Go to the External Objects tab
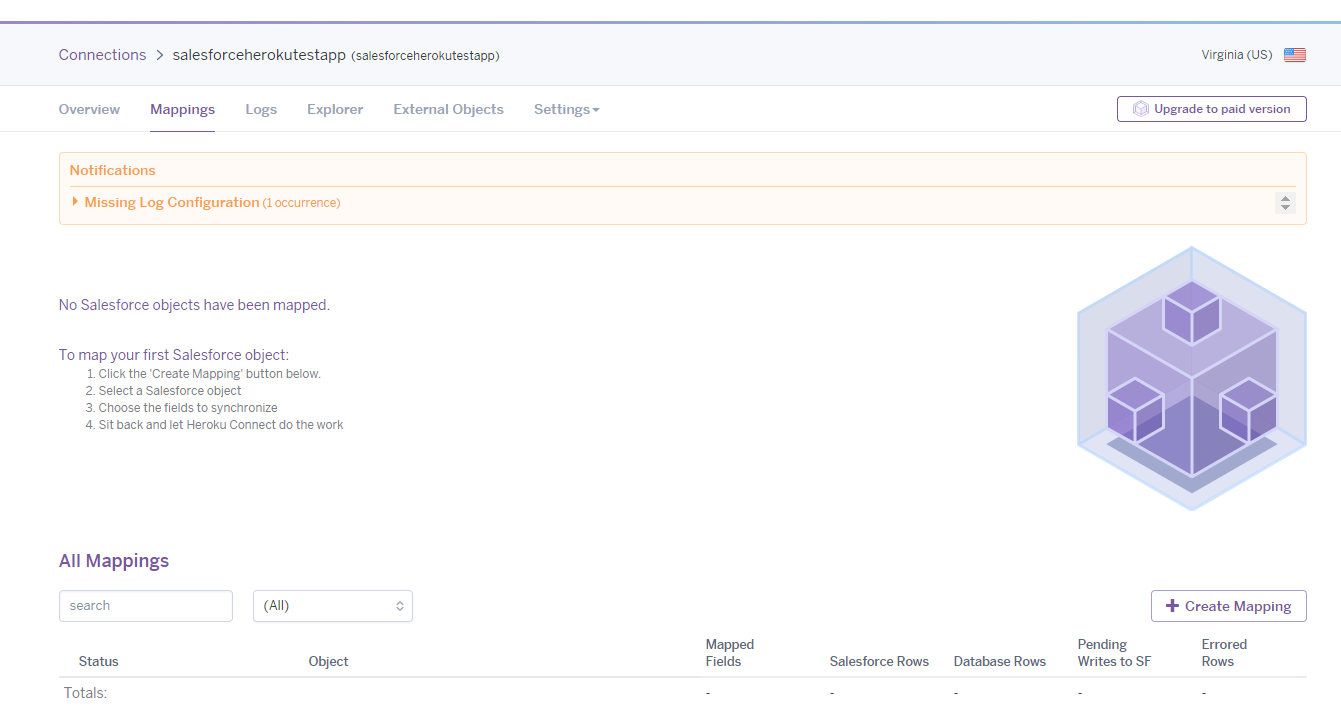The height and width of the screenshot is (716, 1341). (448, 109)
